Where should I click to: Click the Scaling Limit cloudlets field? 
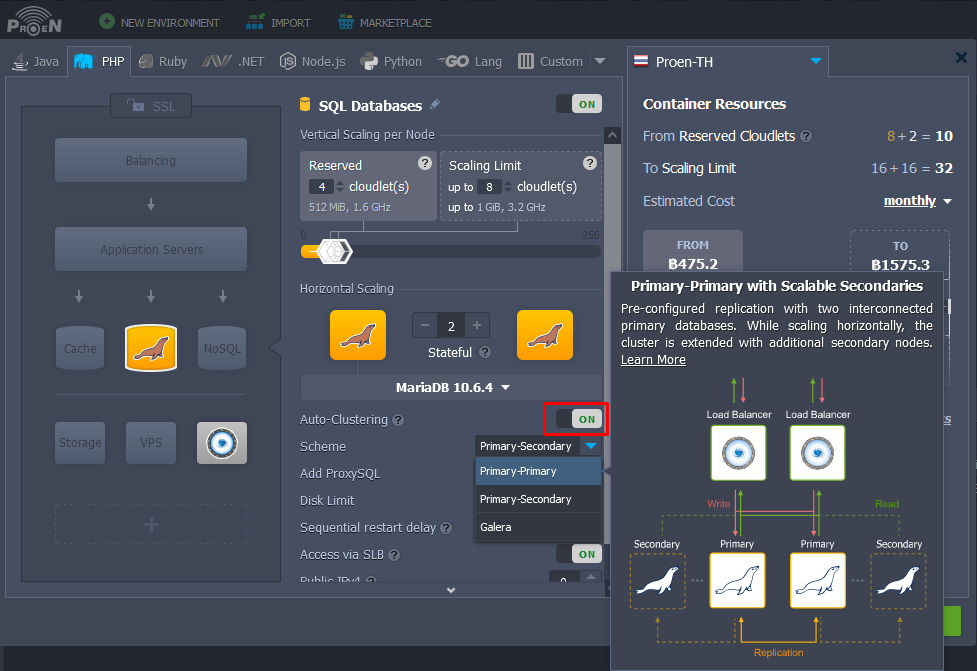click(x=490, y=186)
